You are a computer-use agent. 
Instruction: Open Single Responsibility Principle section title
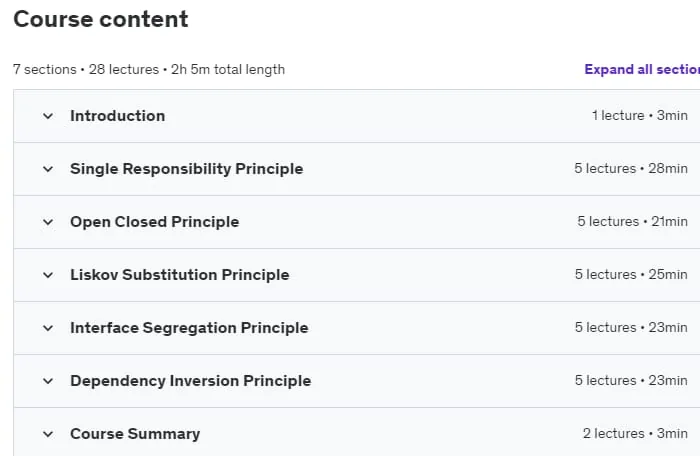187,169
